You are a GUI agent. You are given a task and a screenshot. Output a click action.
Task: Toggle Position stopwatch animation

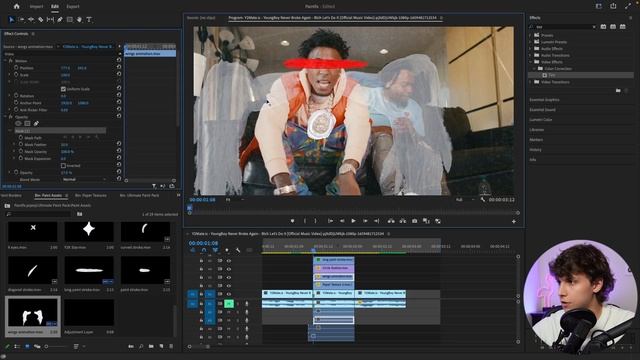[x=16, y=68]
